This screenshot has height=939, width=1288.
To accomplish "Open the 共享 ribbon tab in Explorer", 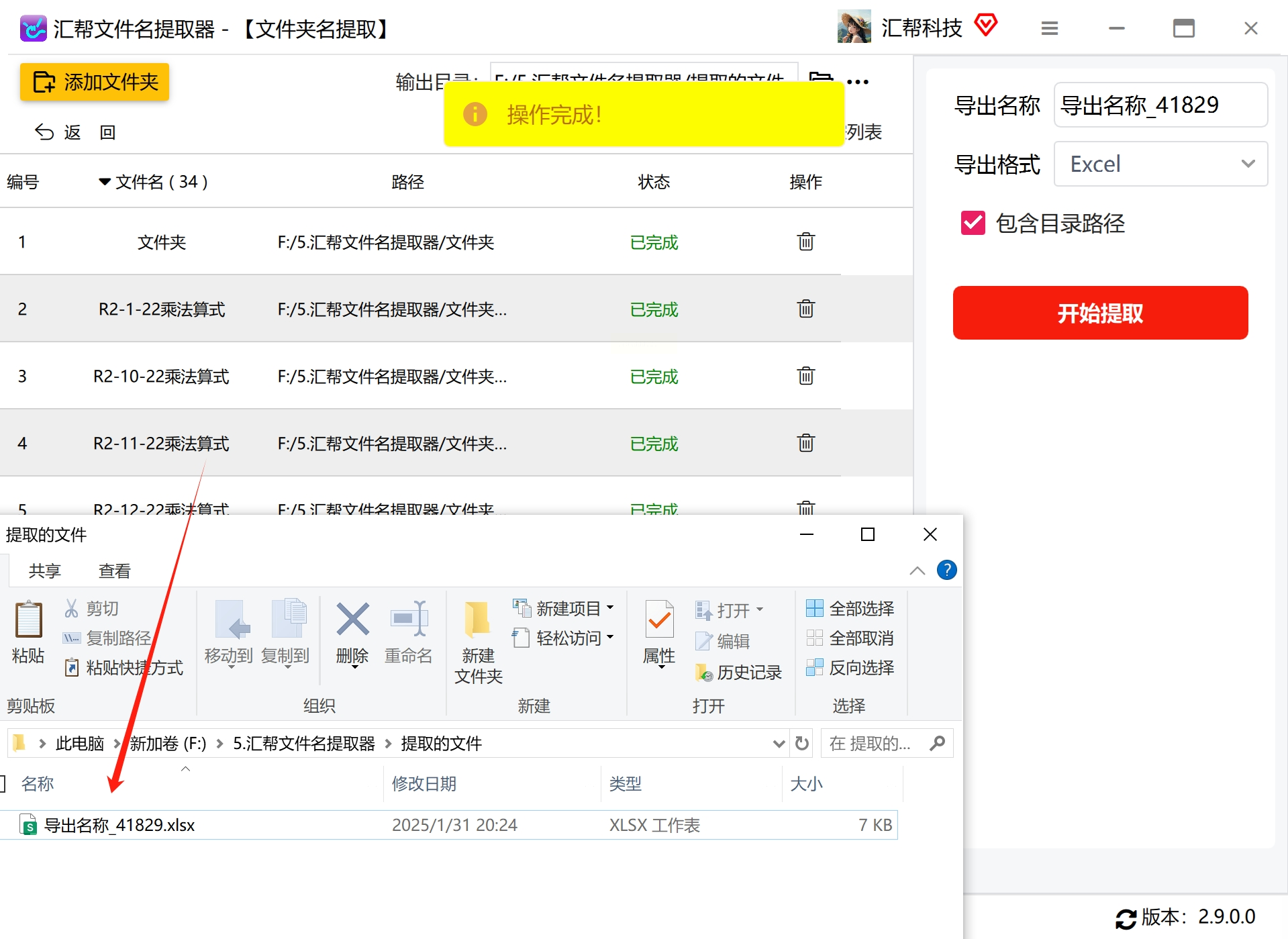I will coord(45,571).
